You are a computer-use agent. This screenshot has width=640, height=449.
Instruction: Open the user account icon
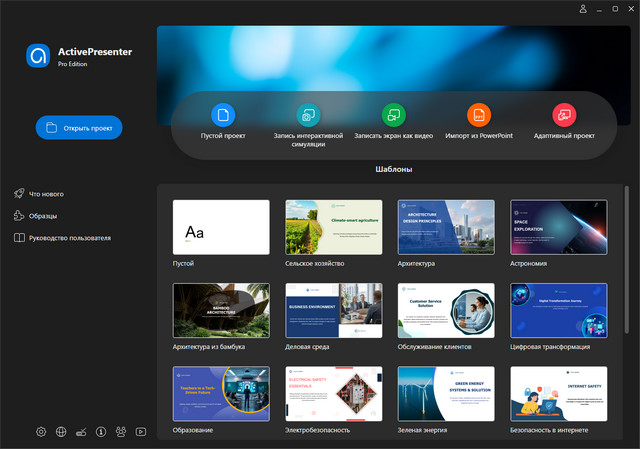(x=583, y=9)
